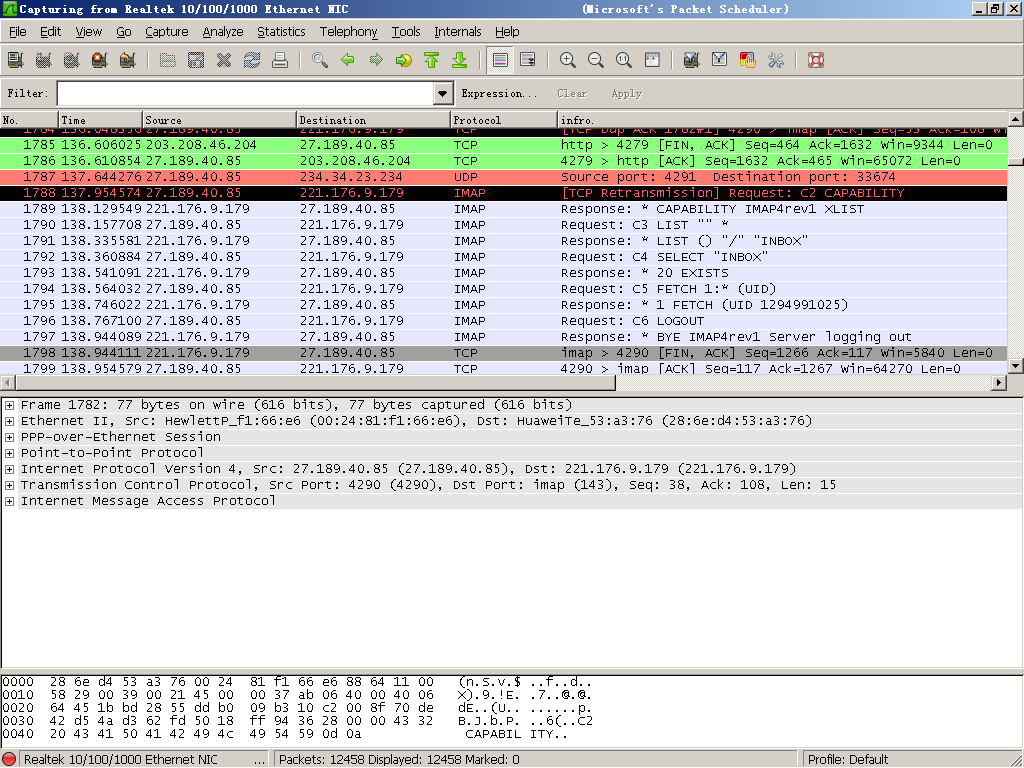Screen dimensions: 1024x768
Task: Toggle auto scroll during live capture
Action: (528, 60)
